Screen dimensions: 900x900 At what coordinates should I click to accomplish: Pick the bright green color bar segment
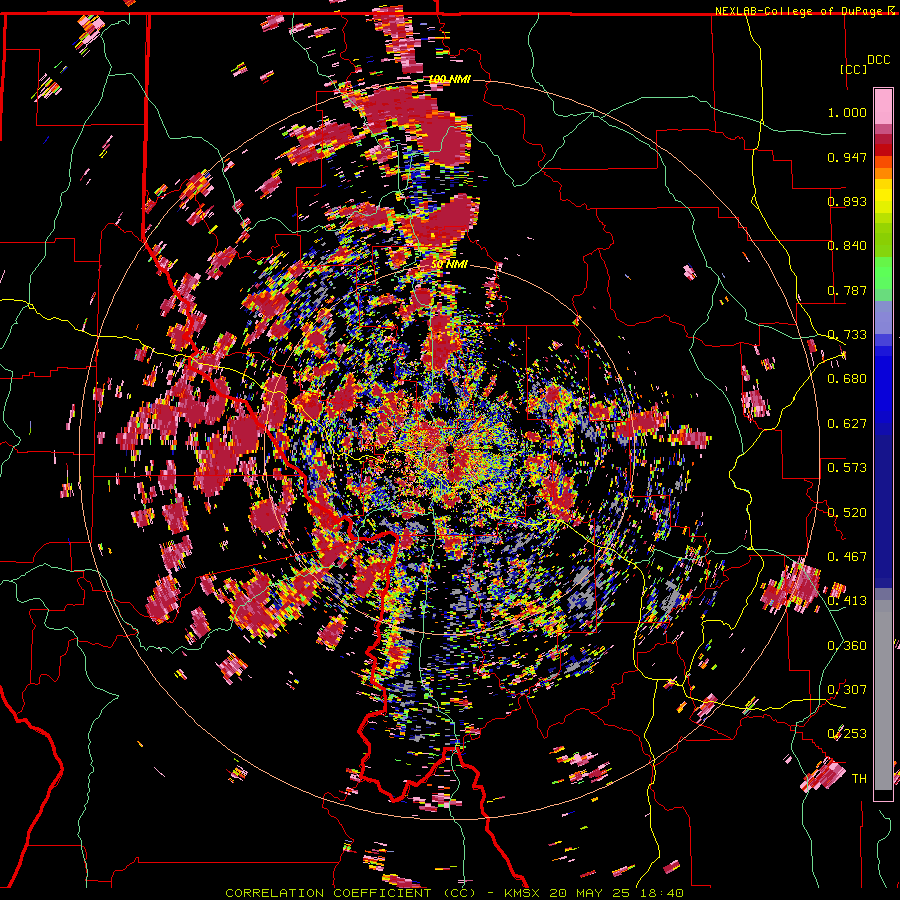pos(883,273)
